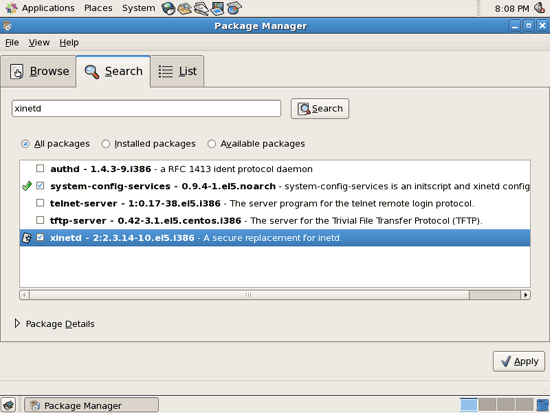
Task: Expand the Package Details section
Action: coord(17,323)
